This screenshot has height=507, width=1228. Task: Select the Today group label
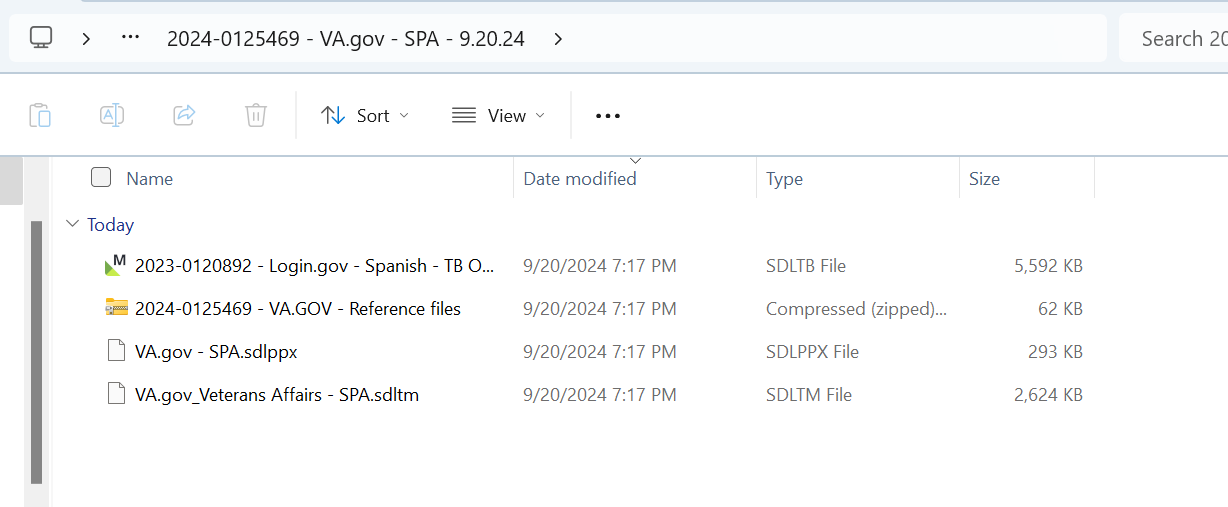(110, 225)
